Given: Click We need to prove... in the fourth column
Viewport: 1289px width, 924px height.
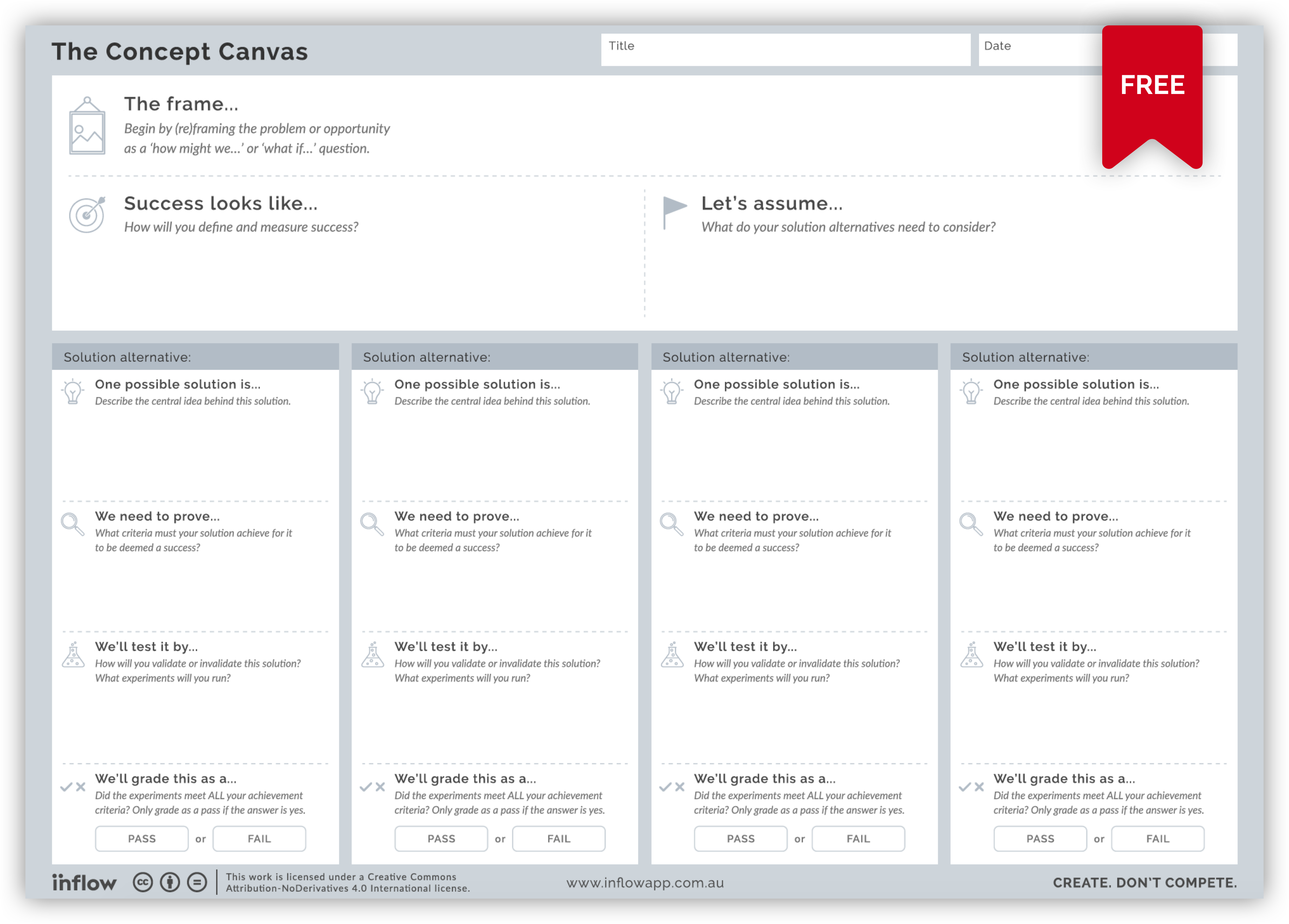Looking at the screenshot, I should tap(1056, 516).
